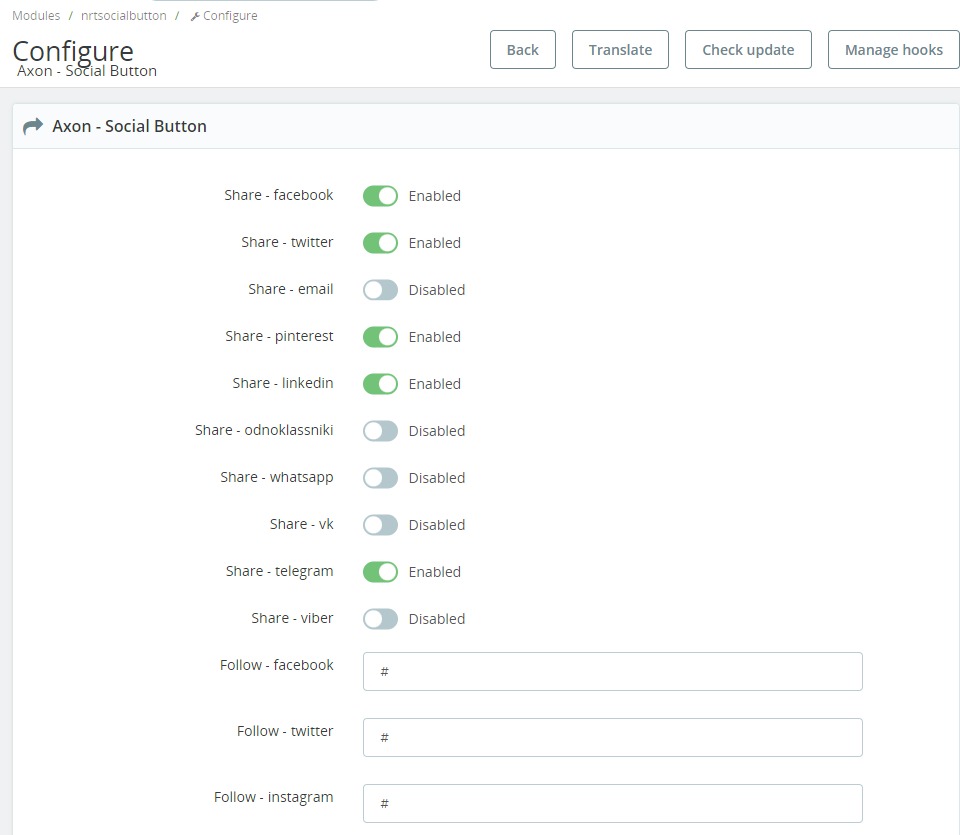Image resolution: width=960 pixels, height=835 pixels.
Task: Open the Translate option
Action: [620, 50]
